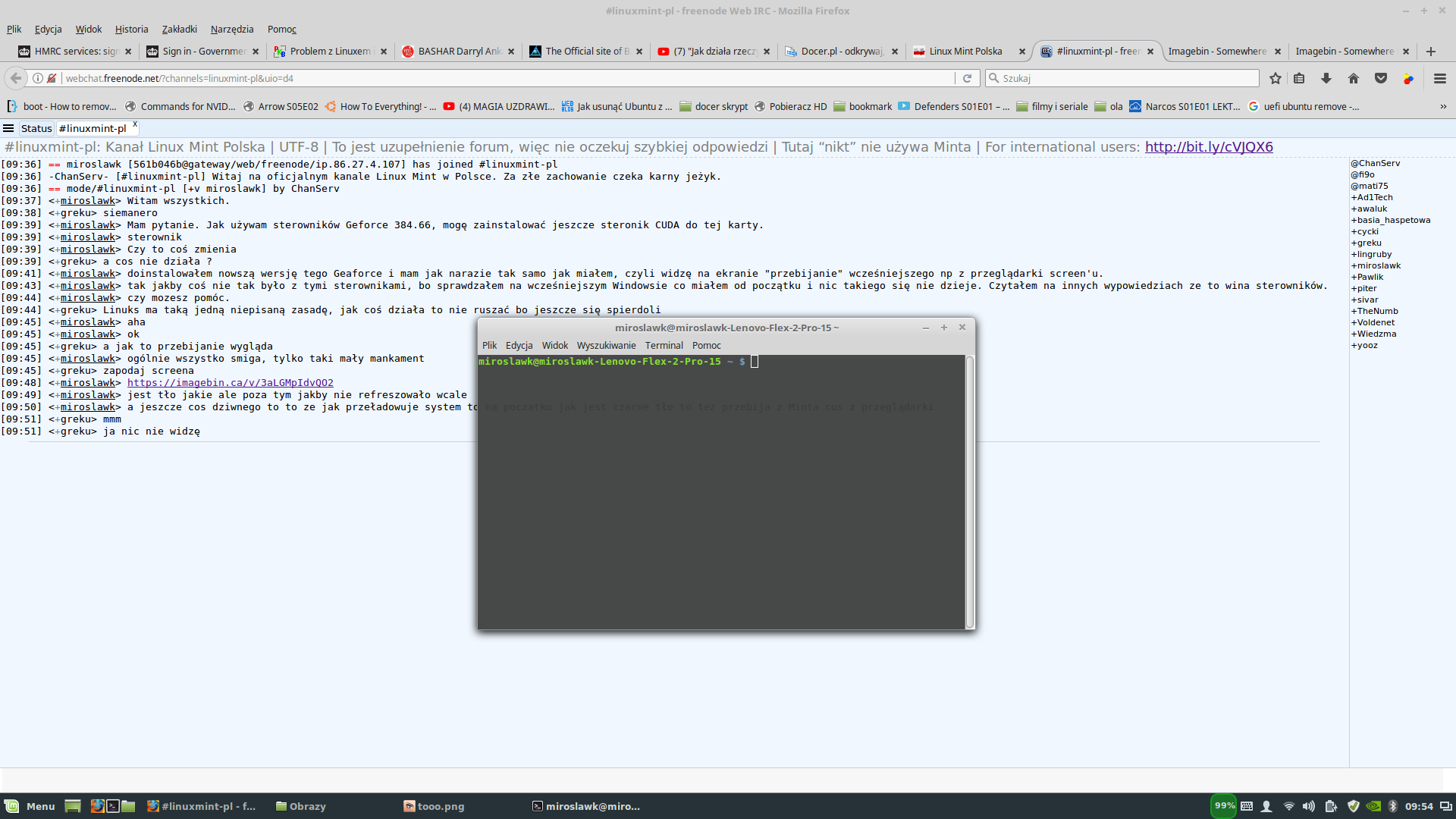The image size is (1456, 819).
Task: Close the #linuxmint-pl channel tab in webchat
Action: tap(135, 124)
